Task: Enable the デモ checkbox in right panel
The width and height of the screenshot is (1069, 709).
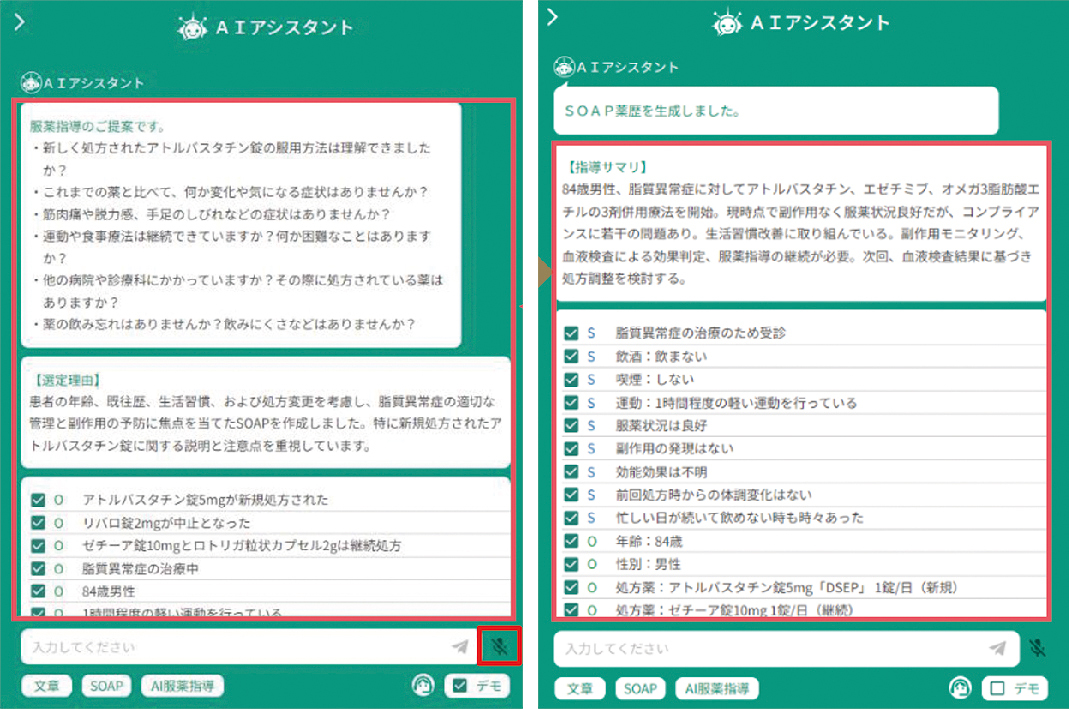Action: coord(996,688)
